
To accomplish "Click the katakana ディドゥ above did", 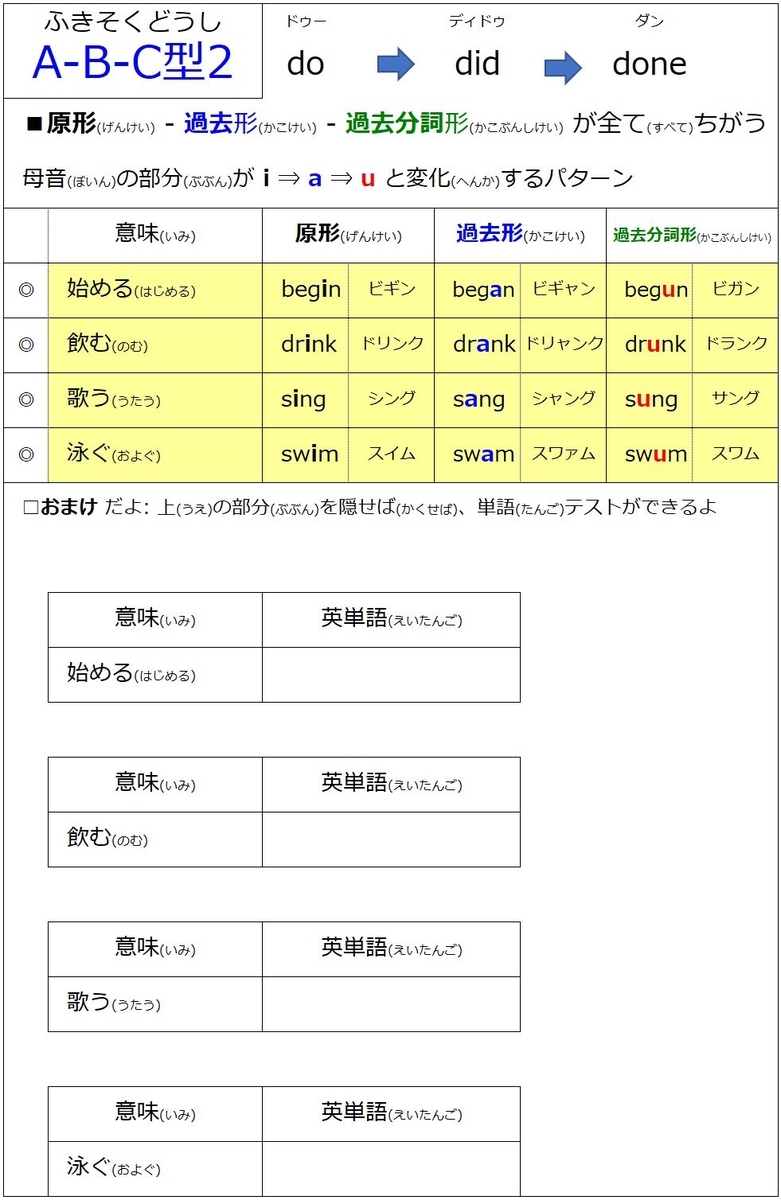I will click(x=477, y=21).
